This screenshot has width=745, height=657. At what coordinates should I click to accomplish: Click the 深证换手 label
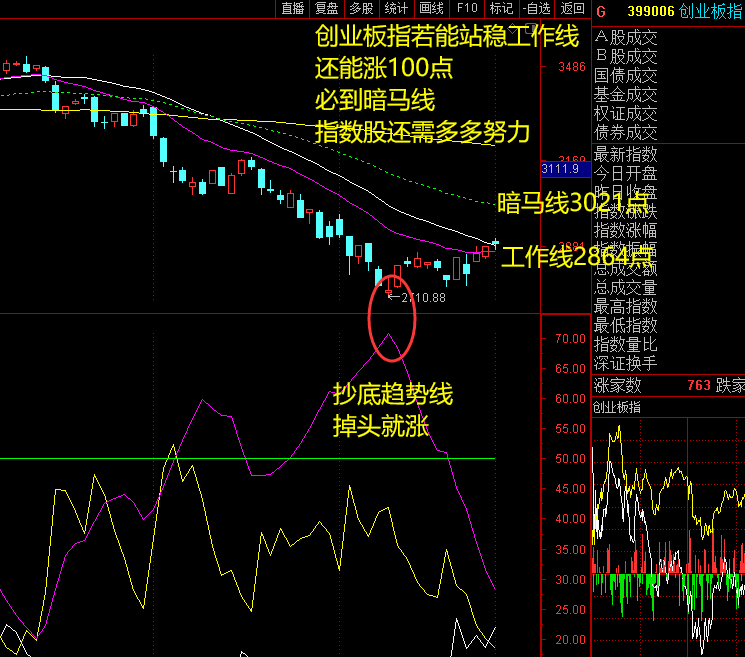click(x=626, y=363)
